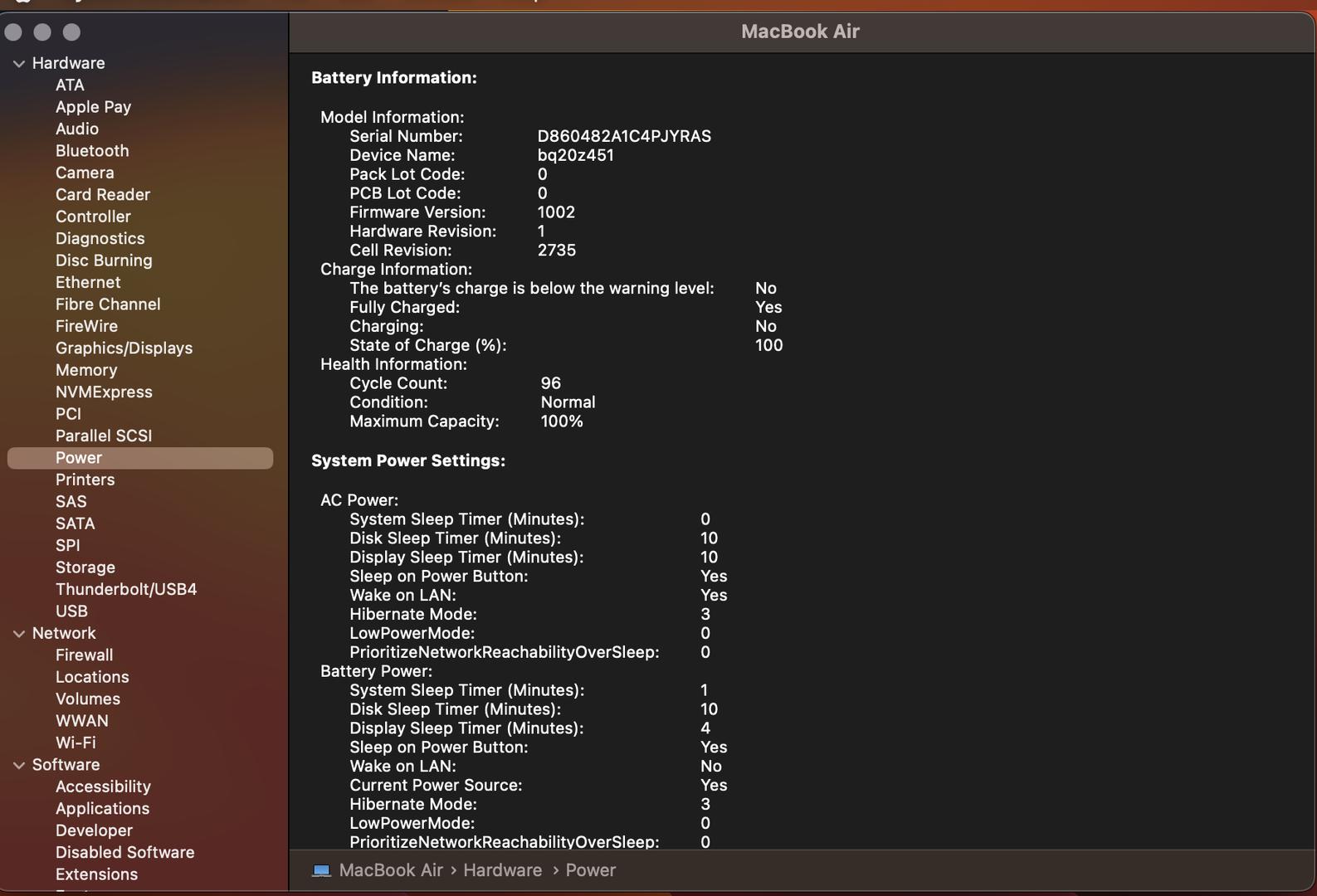Collapse the Hardware section chevron
Image resolution: width=1317 pixels, height=896 pixels.
tap(18, 64)
